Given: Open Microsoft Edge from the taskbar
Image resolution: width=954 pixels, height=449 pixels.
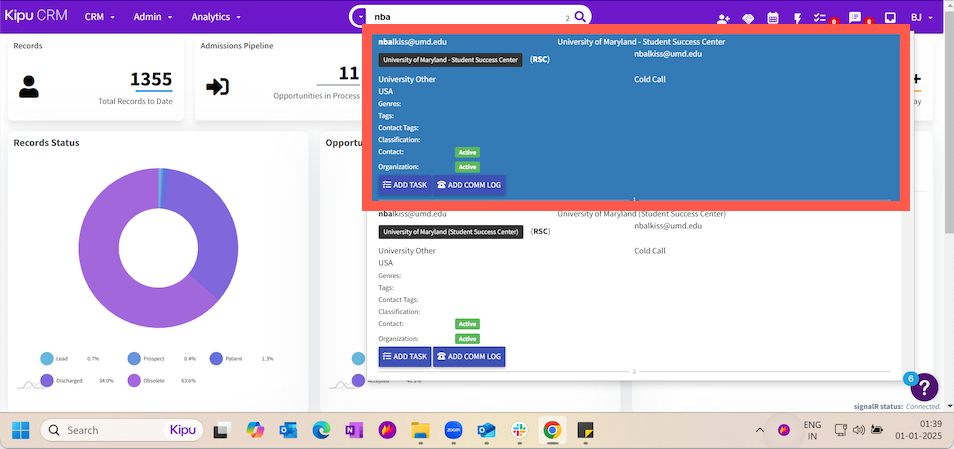Looking at the screenshot, I should coord(321,430).
